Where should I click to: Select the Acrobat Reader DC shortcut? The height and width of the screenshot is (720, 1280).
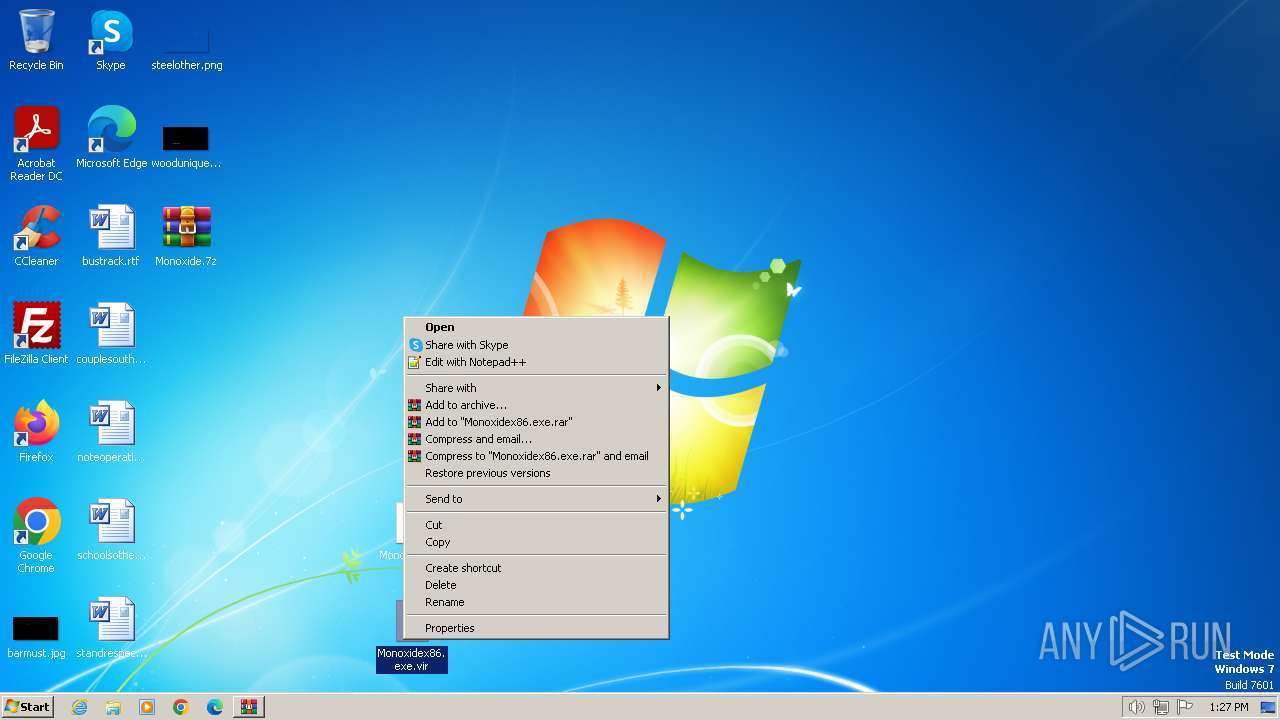pyautogui.click(x=36, y=144)
